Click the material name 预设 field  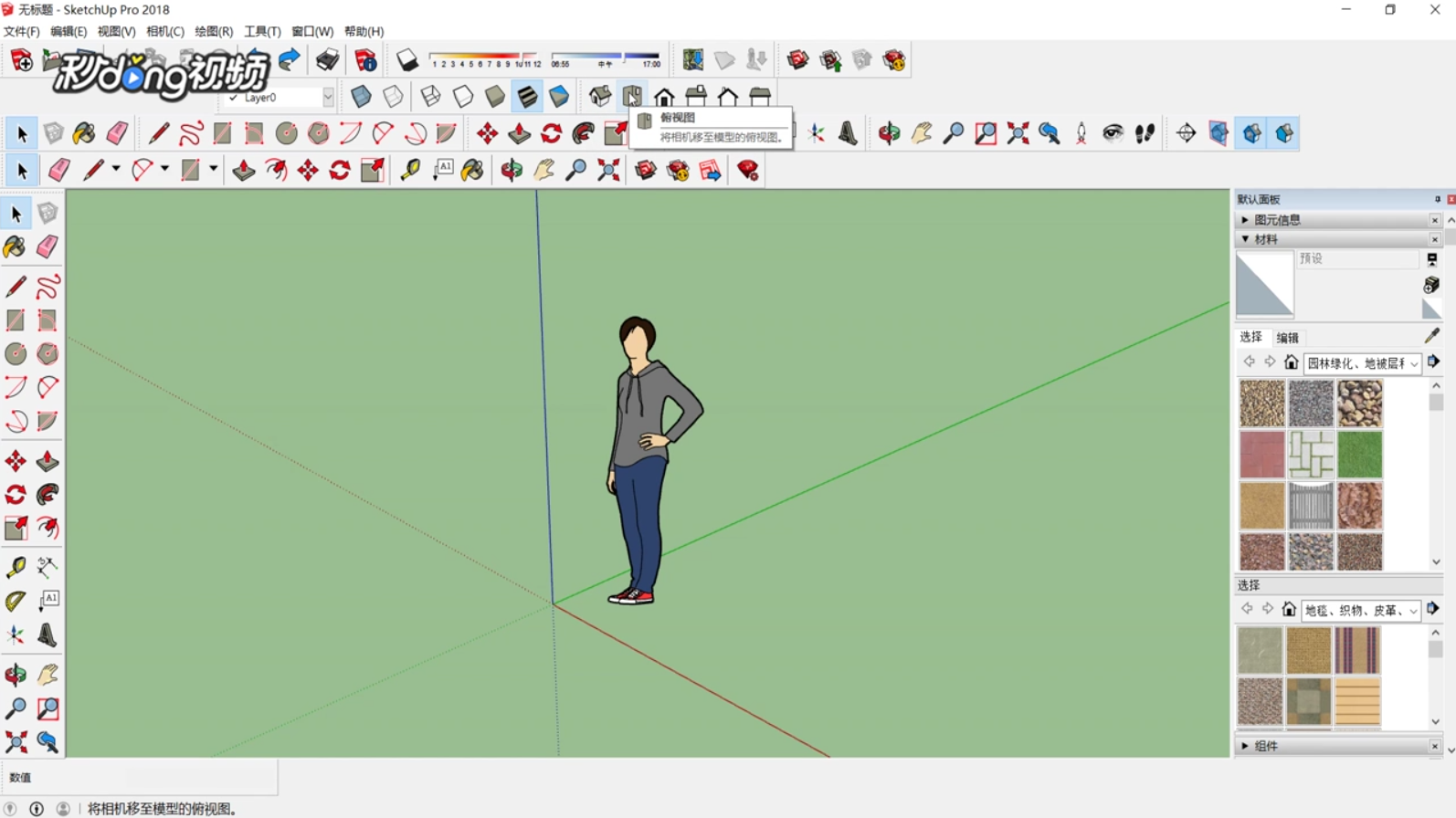point(1357,259)
